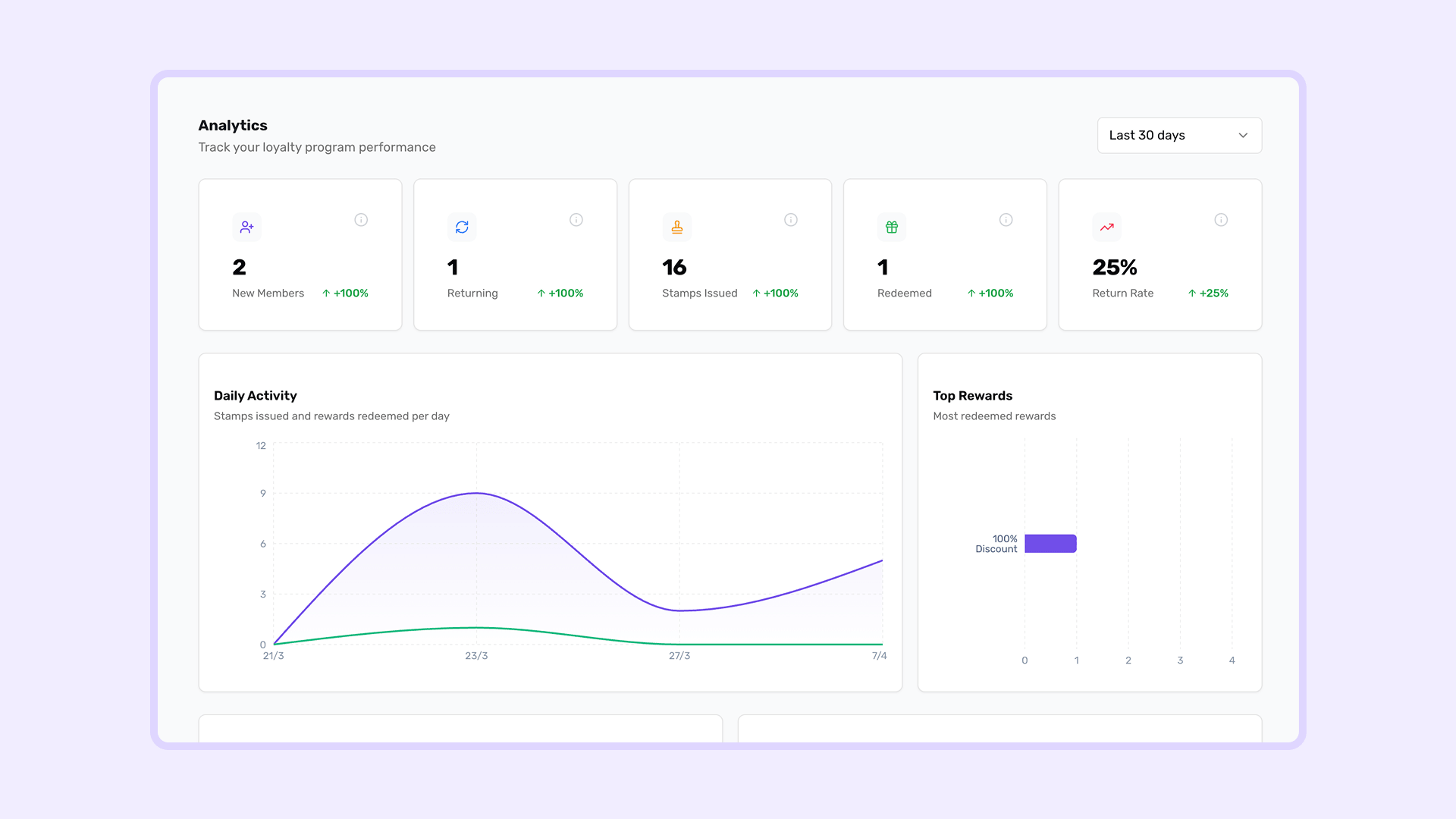This screenshot has width=1456, height=819.
Task: Click the Return Rate label
Action: tap(1123, 293)
